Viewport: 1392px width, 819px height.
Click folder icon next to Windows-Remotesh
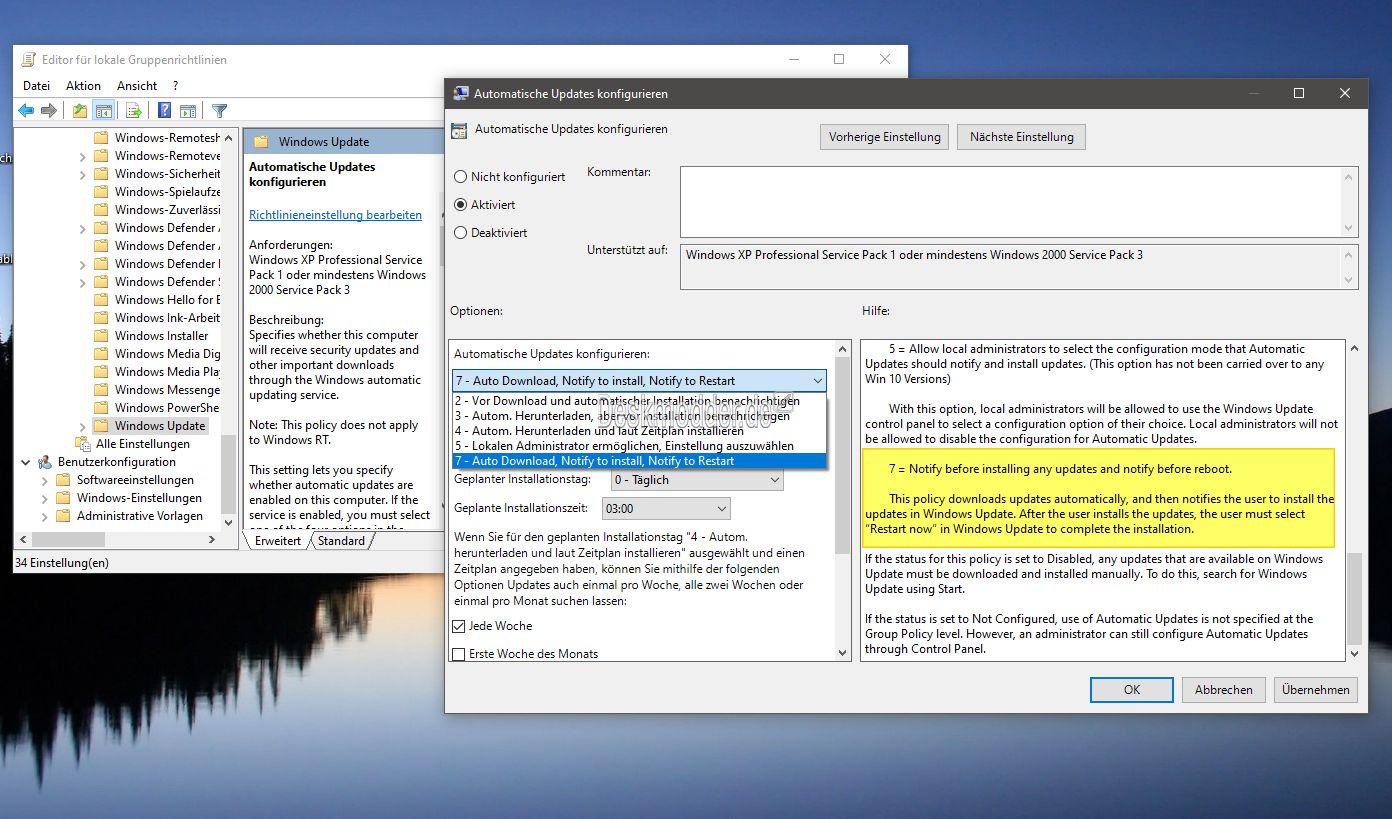coord(101,137)
